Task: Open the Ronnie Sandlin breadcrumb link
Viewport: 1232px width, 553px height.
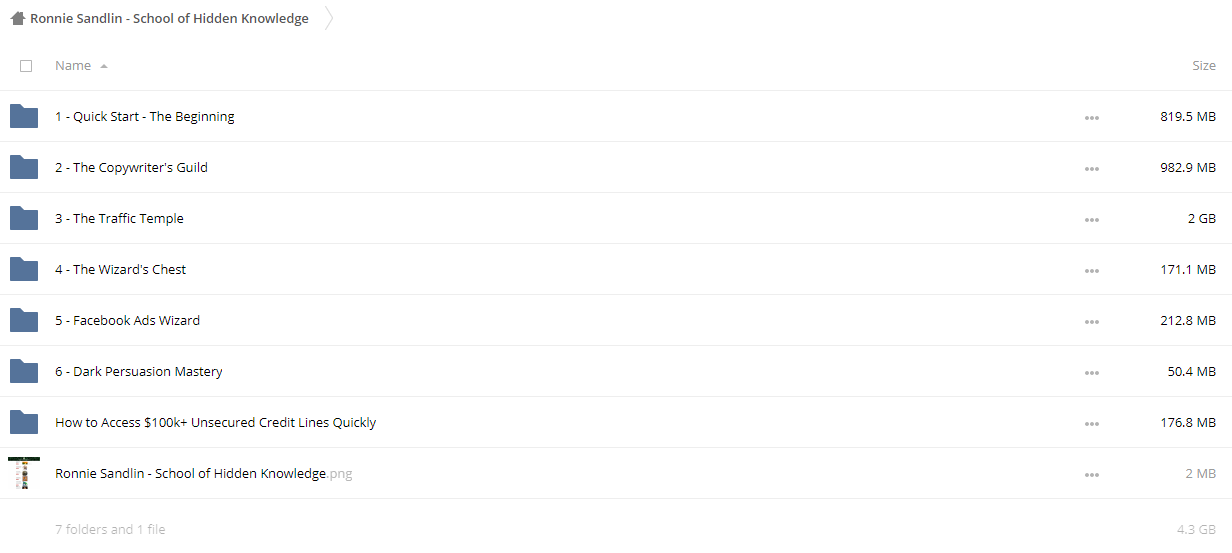Action: point(169,18)
